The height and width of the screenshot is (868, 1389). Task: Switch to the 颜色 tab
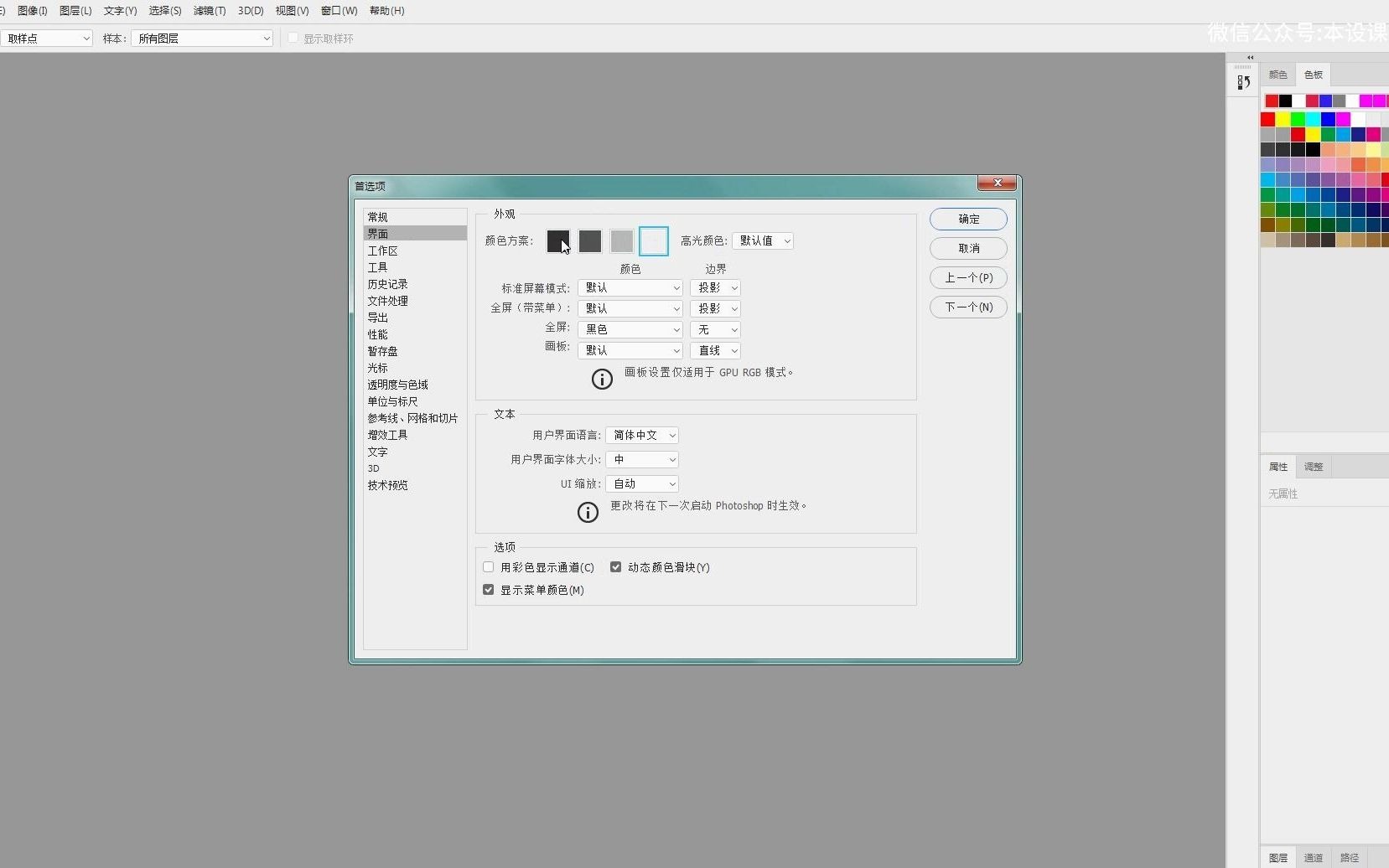tap(1278, 74)
